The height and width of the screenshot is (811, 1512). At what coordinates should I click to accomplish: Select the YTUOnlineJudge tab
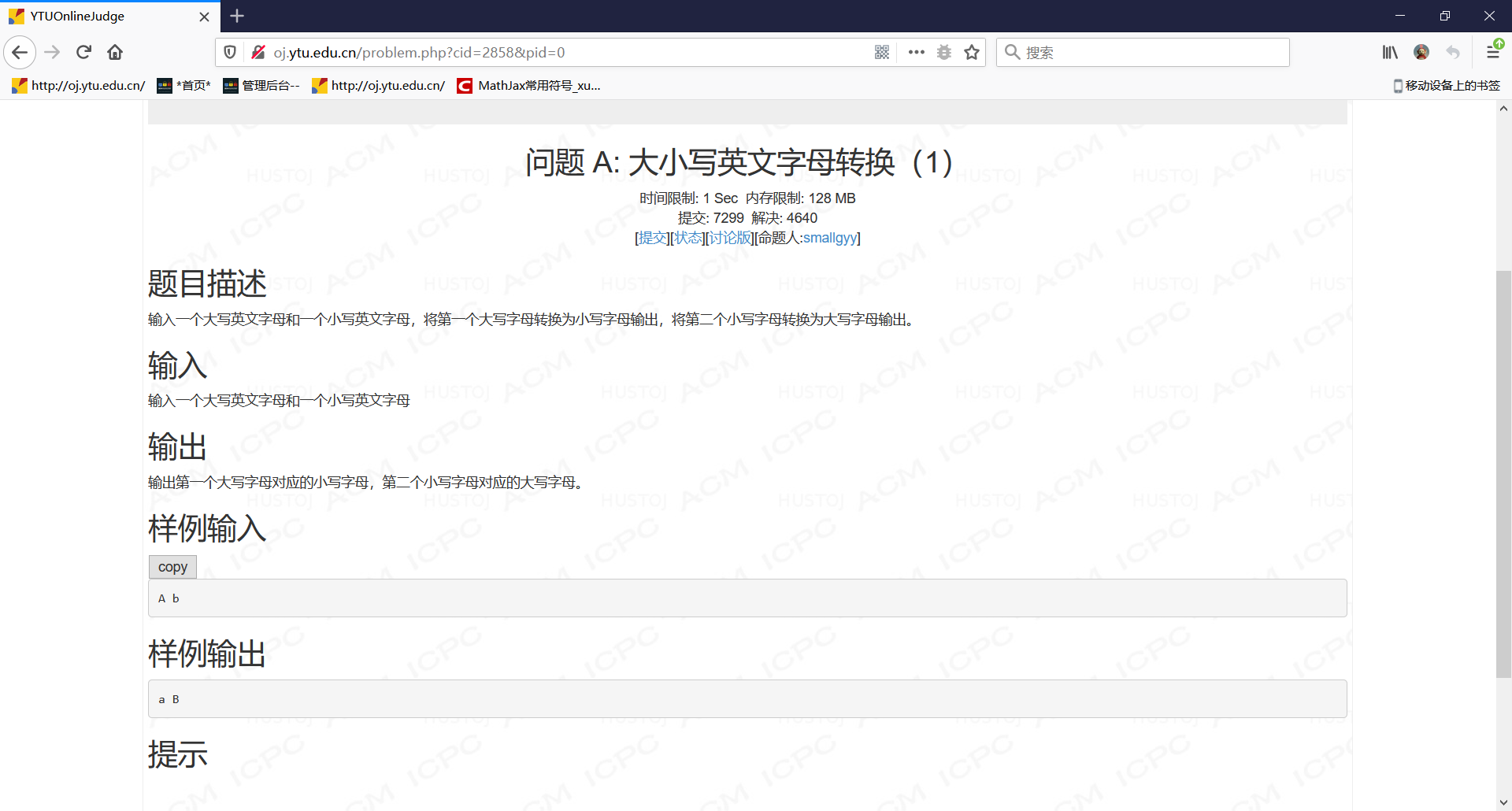tap(110, 17)
